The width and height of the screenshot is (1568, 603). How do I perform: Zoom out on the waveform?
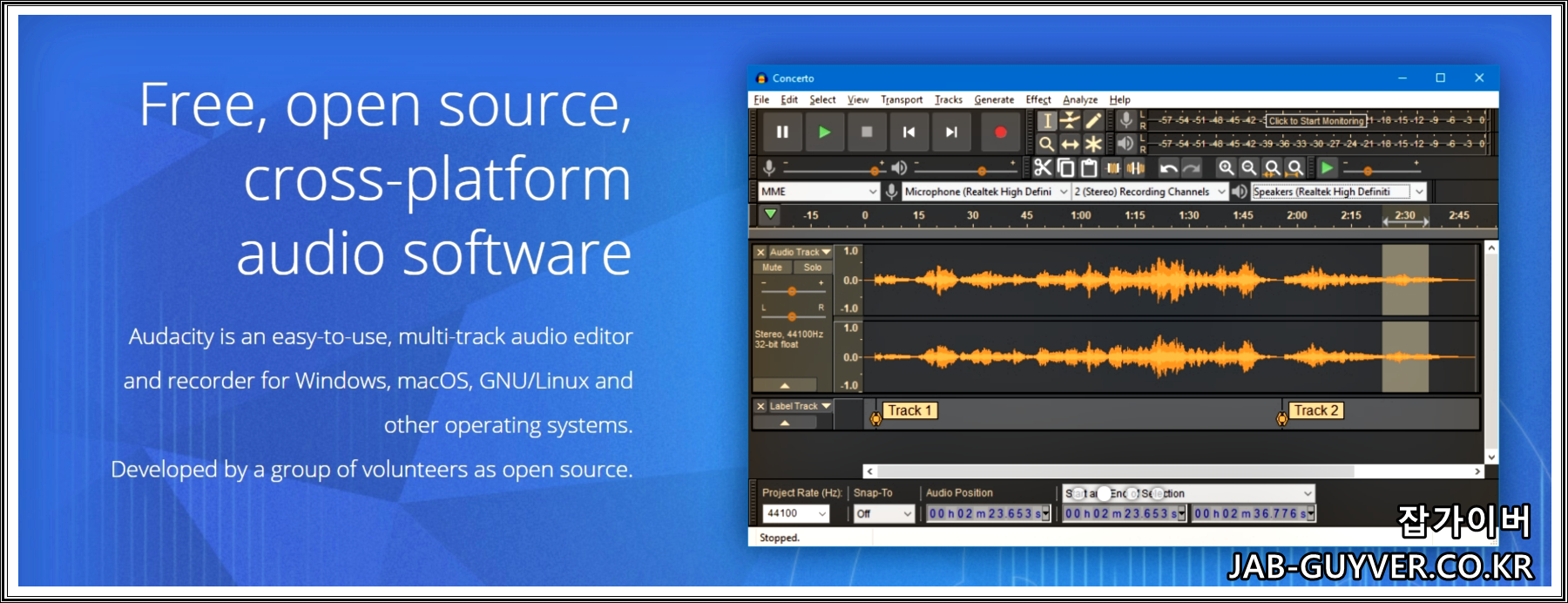(x=1249, y=168)
